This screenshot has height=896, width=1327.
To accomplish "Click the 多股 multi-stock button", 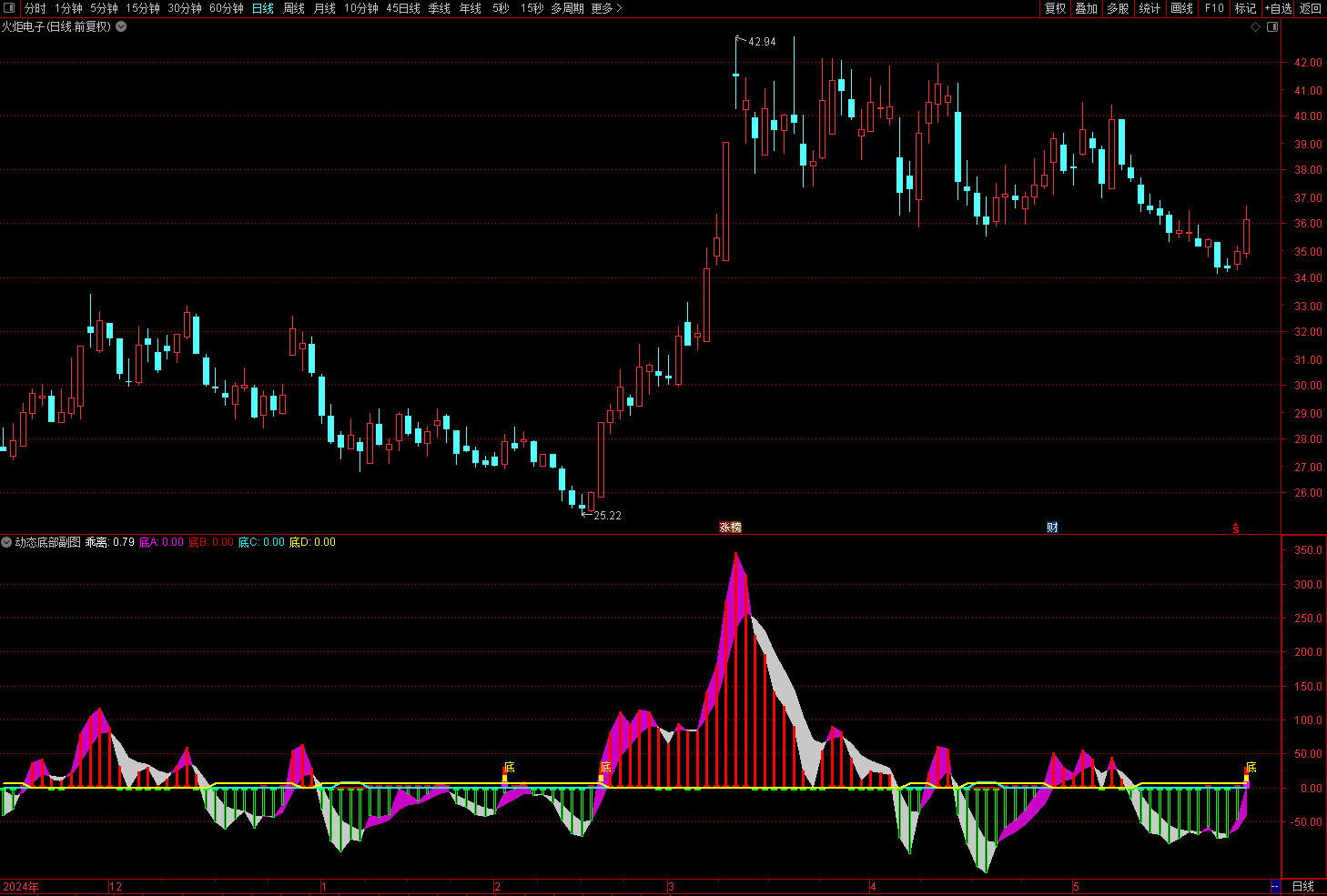I will coord(1118,8).
